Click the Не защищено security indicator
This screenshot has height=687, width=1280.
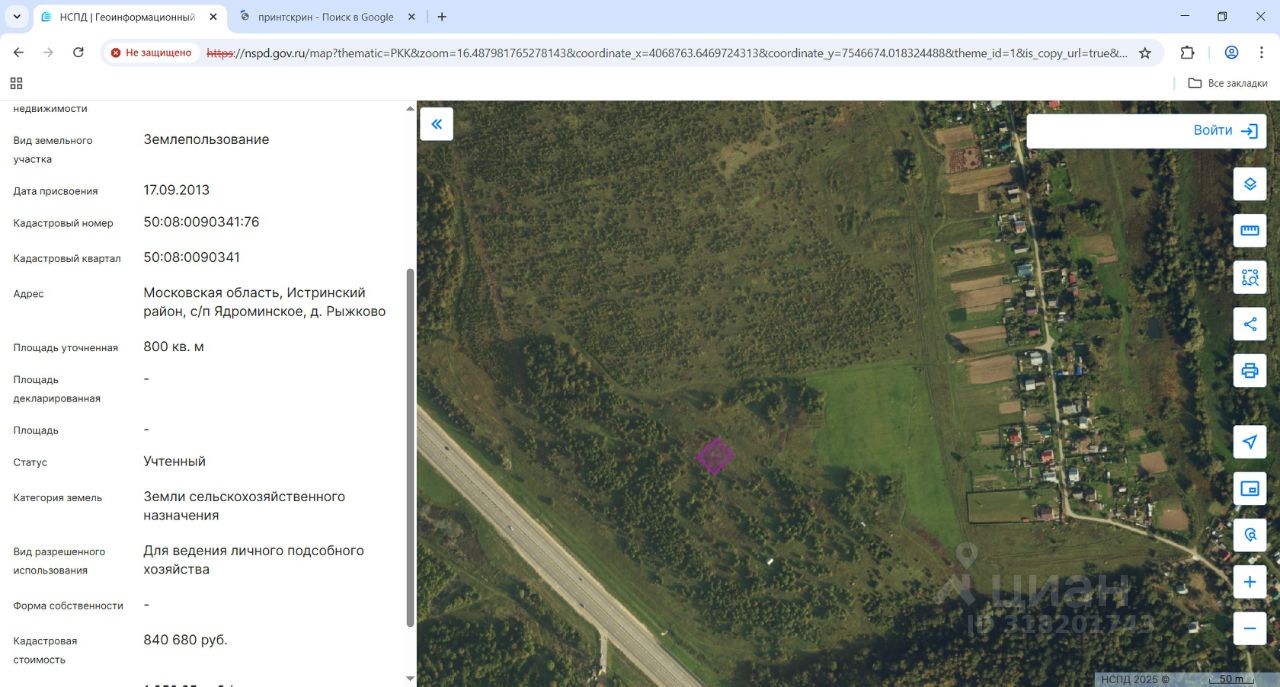click(151, 53)
